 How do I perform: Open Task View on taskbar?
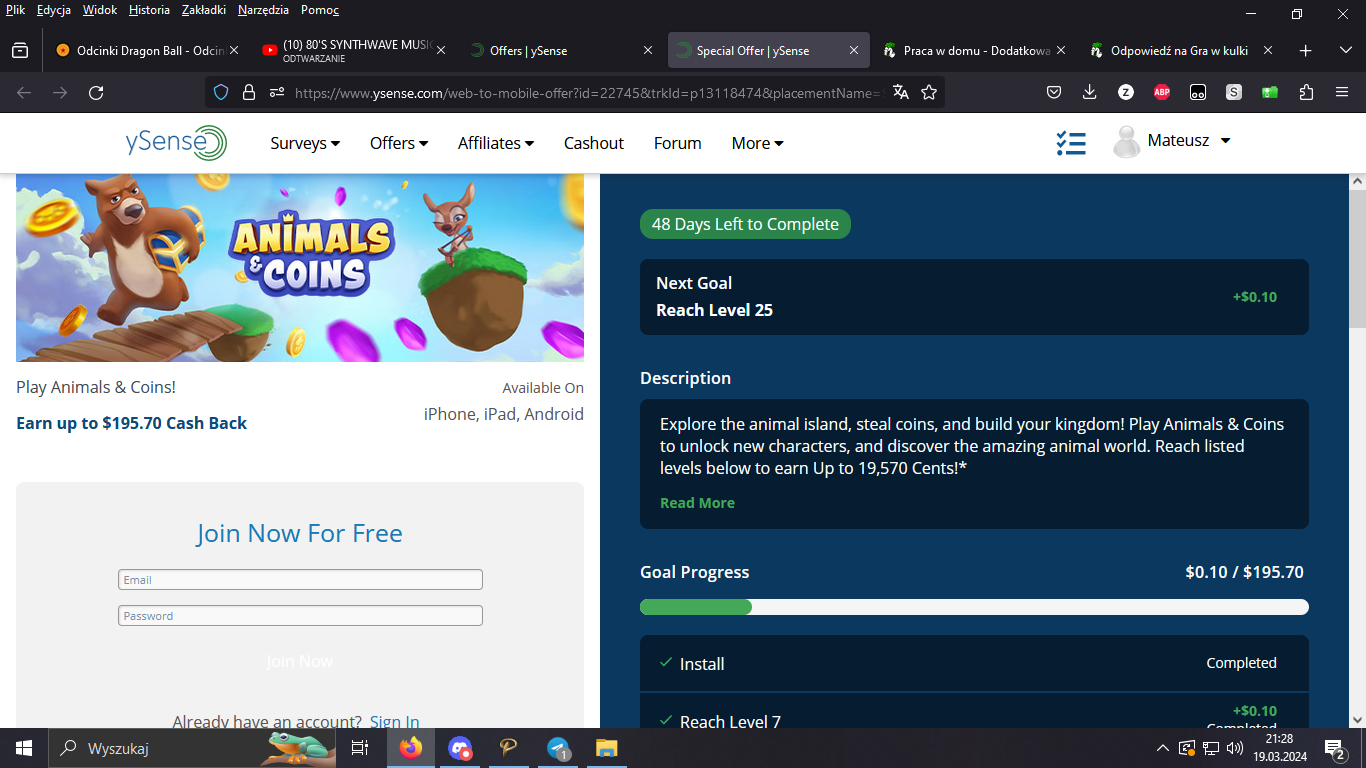pos(360,748)
